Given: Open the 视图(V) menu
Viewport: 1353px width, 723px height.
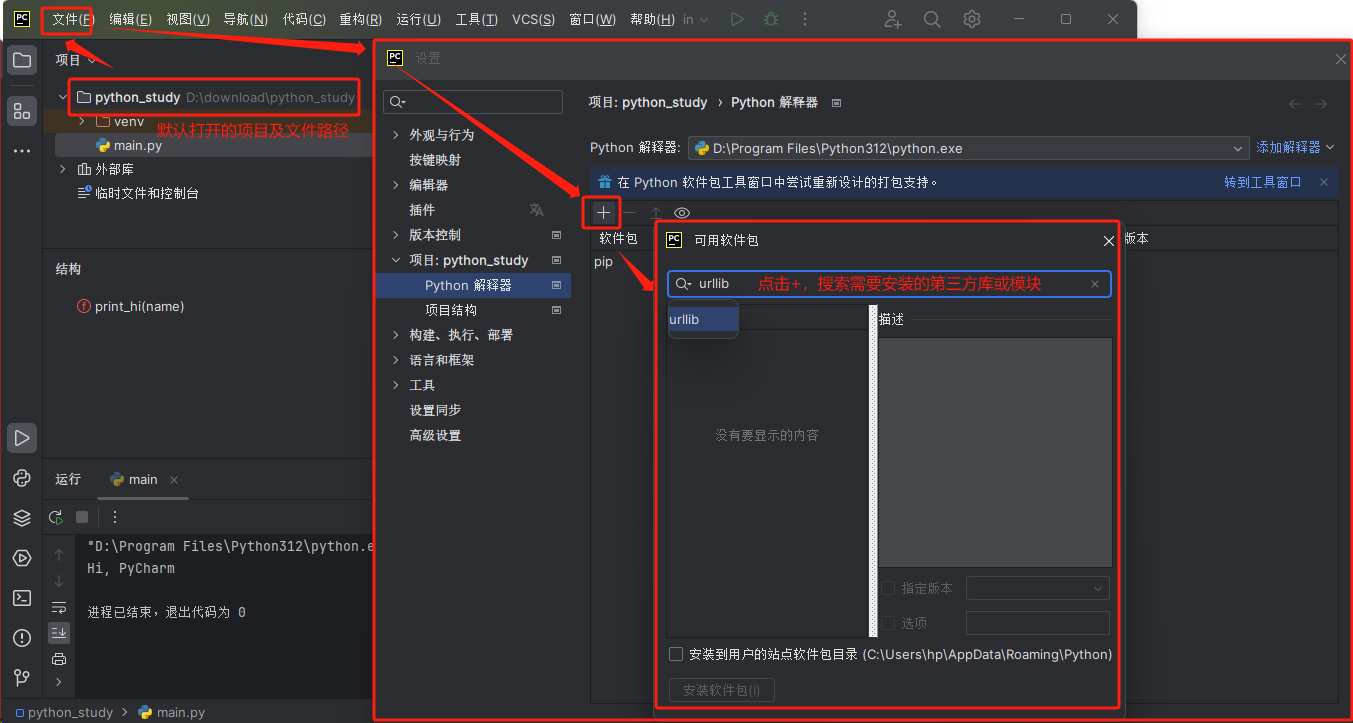Looking at the screenshot, I should point(188,19).
